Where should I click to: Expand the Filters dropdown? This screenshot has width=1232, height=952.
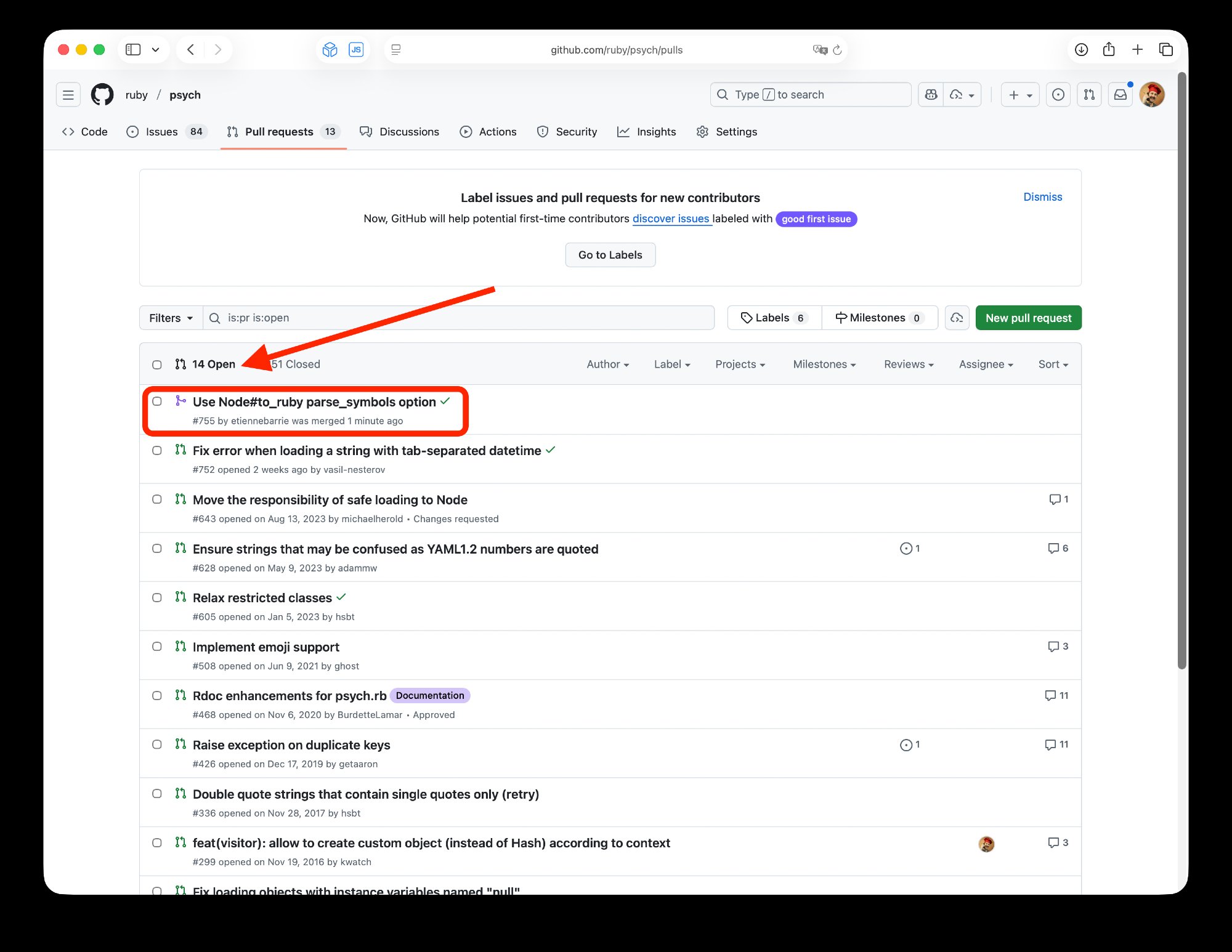(171, 318)
